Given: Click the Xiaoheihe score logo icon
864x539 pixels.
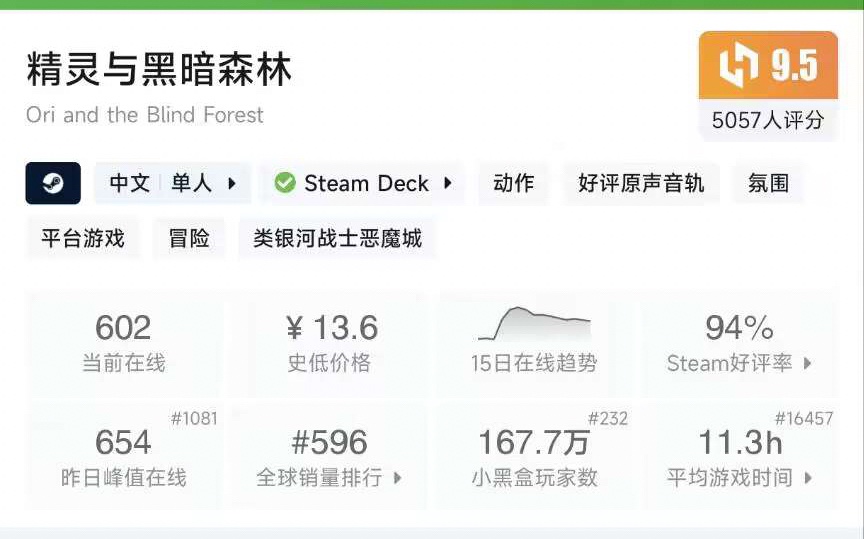Looking at the screenshot, I should point(739,66).
